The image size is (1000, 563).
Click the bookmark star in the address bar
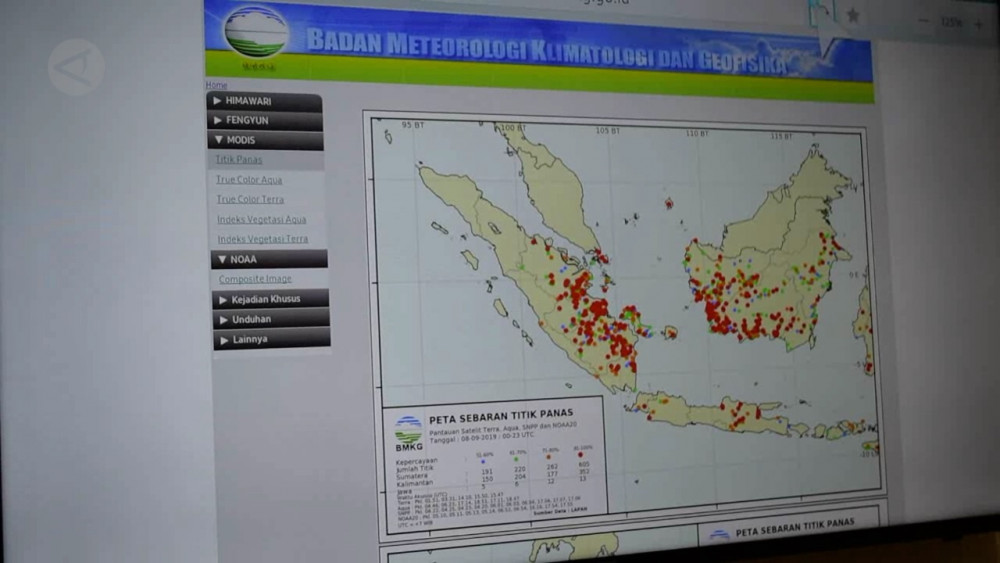point(852,15)
